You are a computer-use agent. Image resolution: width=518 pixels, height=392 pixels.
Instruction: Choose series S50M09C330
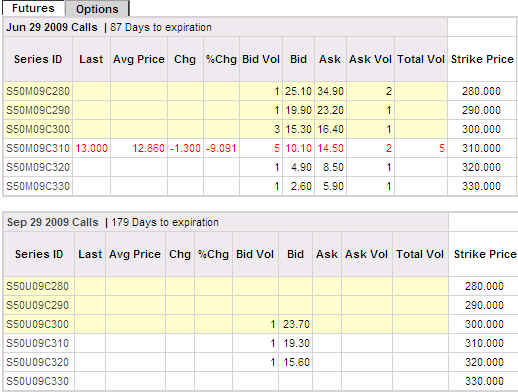pos(38,186)
